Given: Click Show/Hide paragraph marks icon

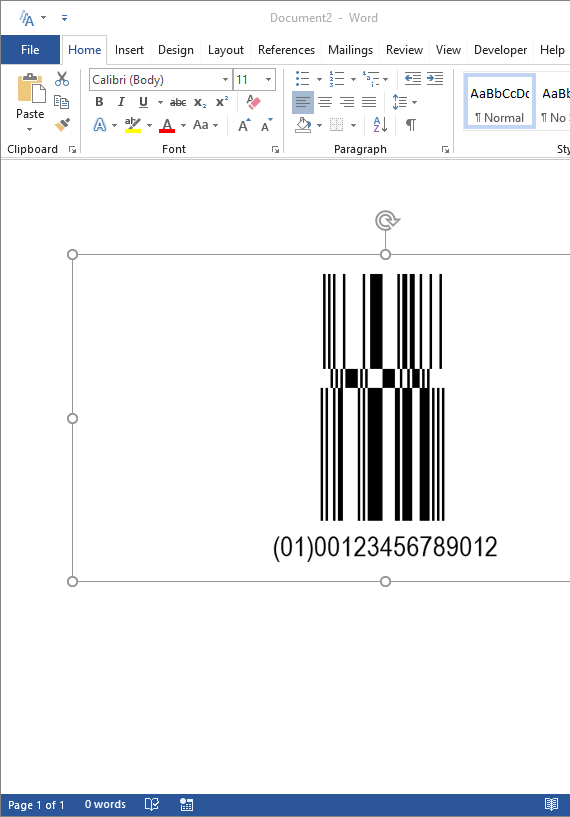Looking at the screenshot, I should pyautogui.click(x=411, y=125).
